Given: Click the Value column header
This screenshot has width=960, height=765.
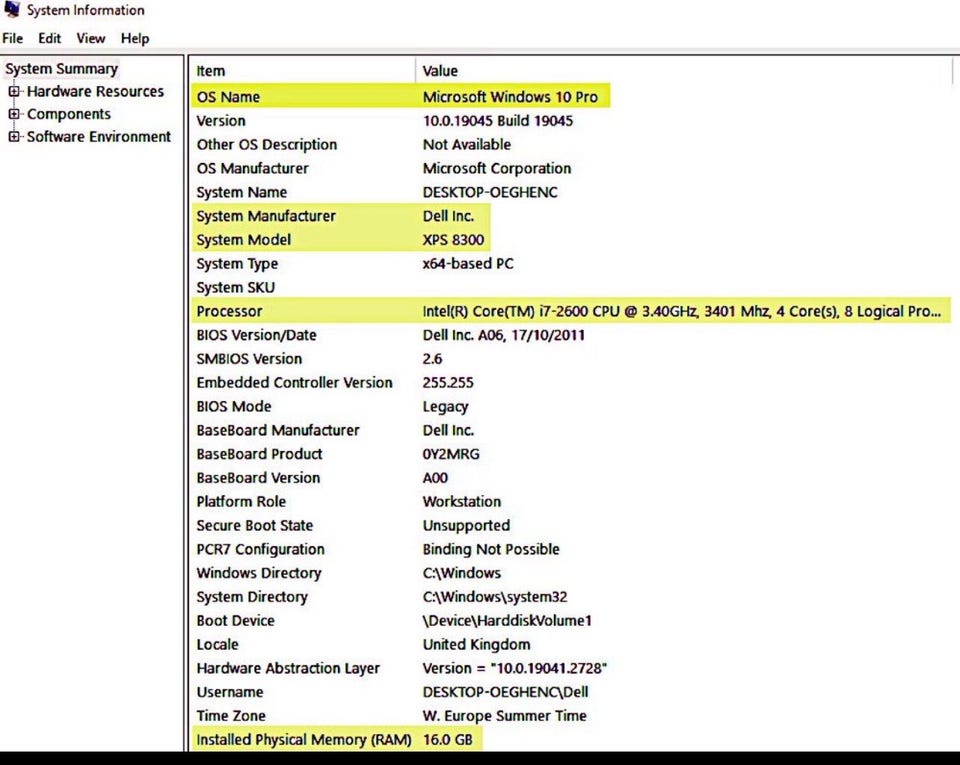Looking at the screenshot, I should [x=440, y=71].
